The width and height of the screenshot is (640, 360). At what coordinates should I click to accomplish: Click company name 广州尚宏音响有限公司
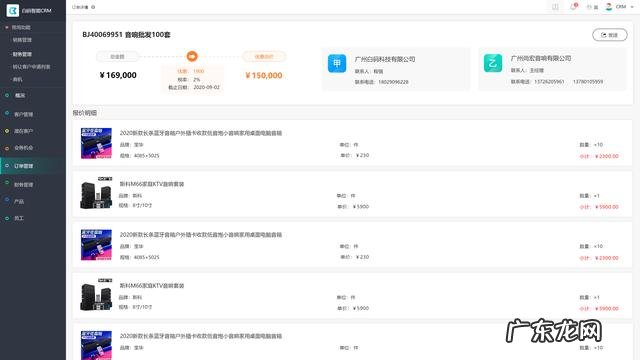click(541, 58)
